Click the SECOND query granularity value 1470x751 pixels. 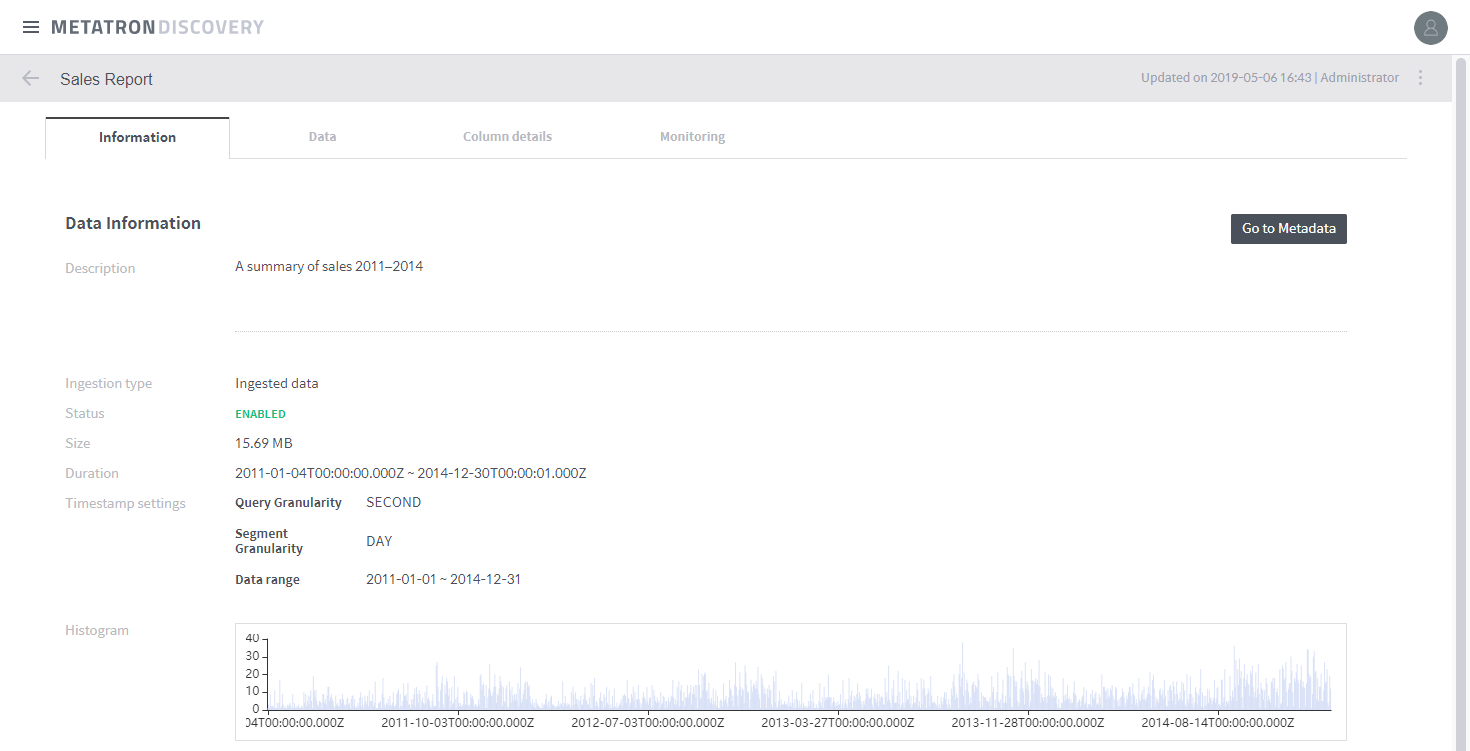pos(394,502)
